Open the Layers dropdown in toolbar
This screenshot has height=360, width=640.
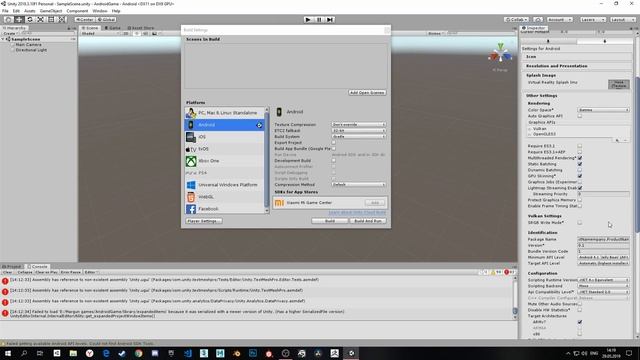pyautogui.click(x=593, y=20)
